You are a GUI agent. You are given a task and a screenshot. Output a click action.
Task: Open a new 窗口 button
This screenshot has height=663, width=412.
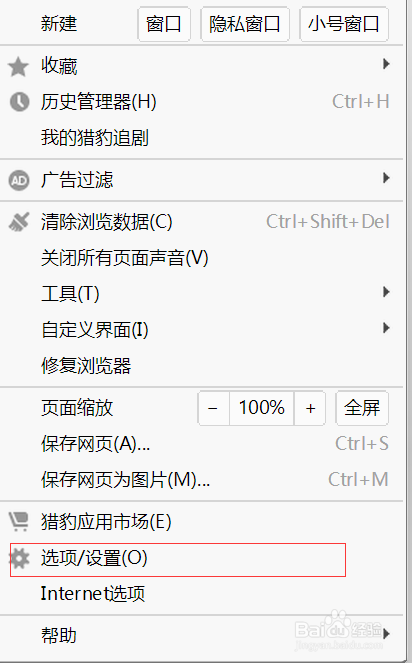pos(164,24)
